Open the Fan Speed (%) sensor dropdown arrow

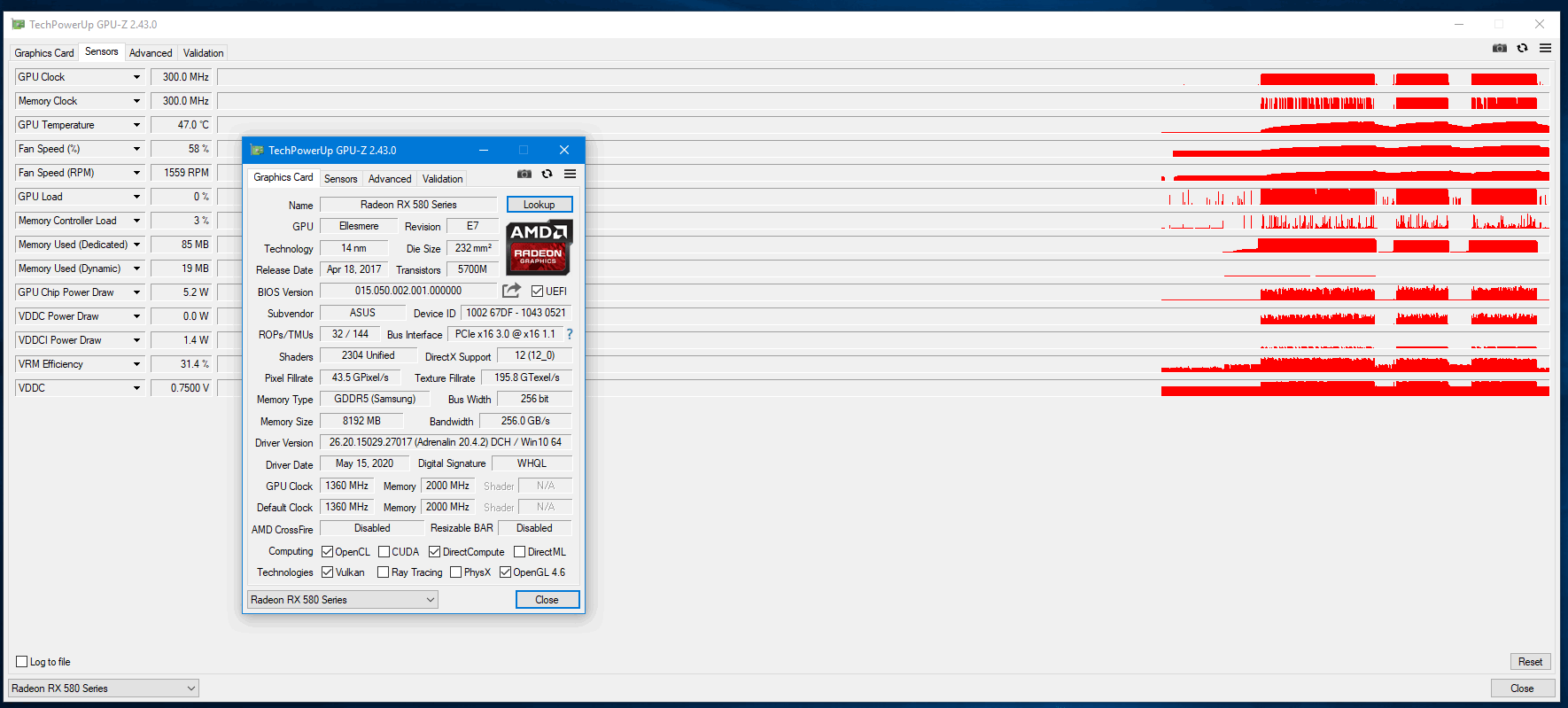pyautogui.click(x=136, y=149)
